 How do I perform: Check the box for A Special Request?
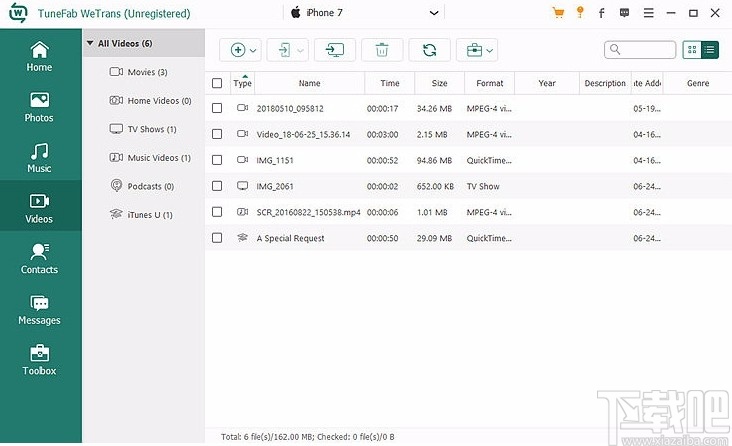click(217, 238)
